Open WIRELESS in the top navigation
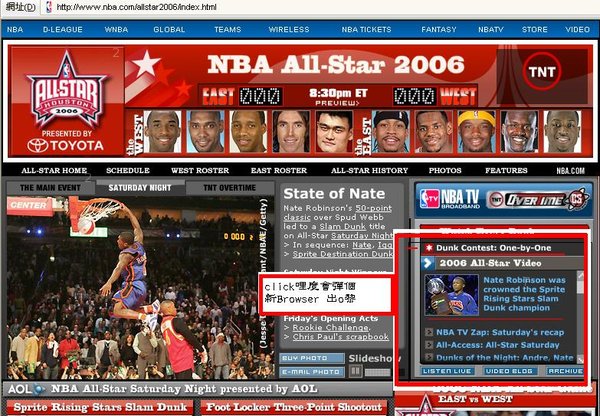 click(x=289, y=29)
